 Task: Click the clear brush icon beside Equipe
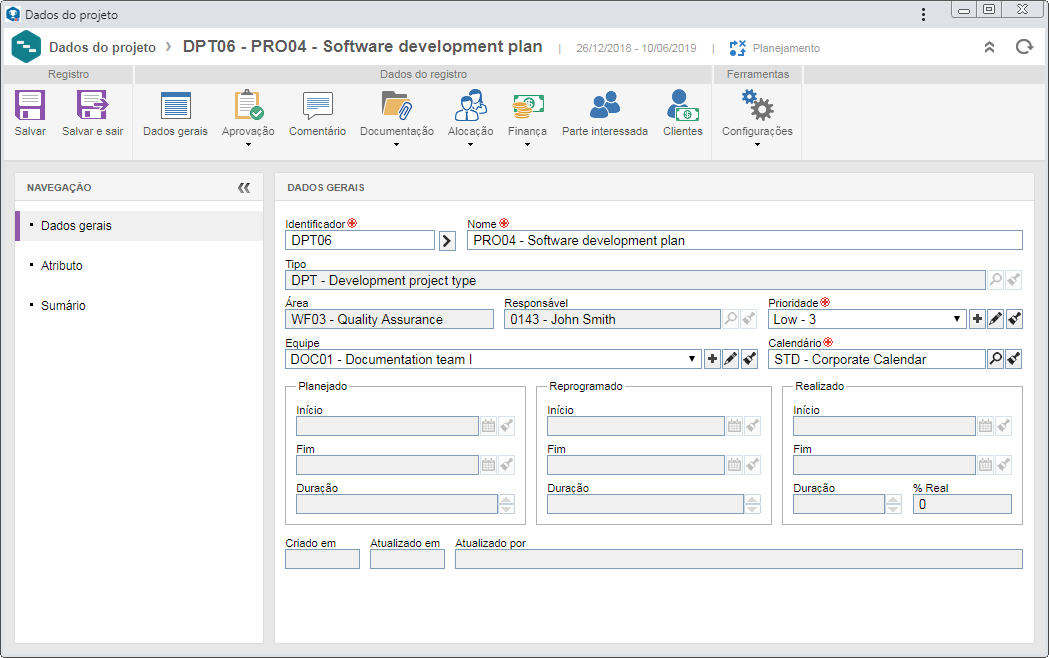pyautogui.click(x=749, y=359)
